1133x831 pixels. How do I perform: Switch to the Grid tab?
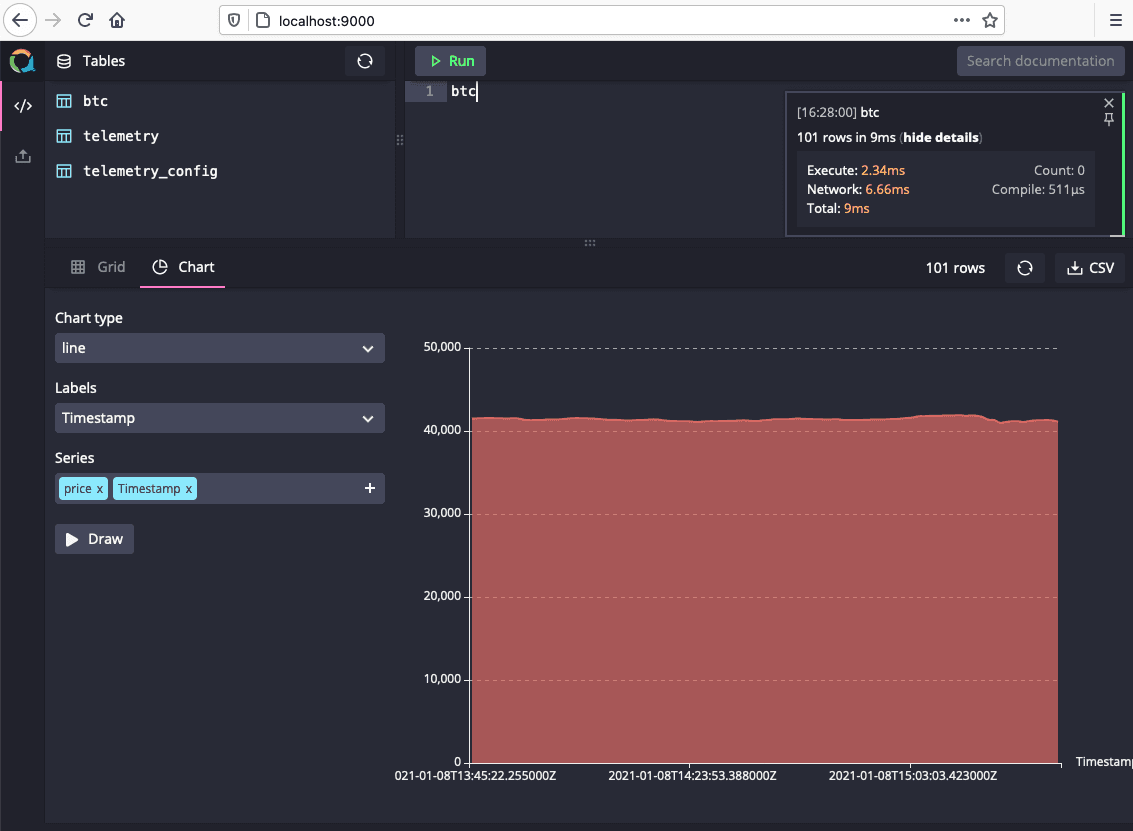pos(98,267)
